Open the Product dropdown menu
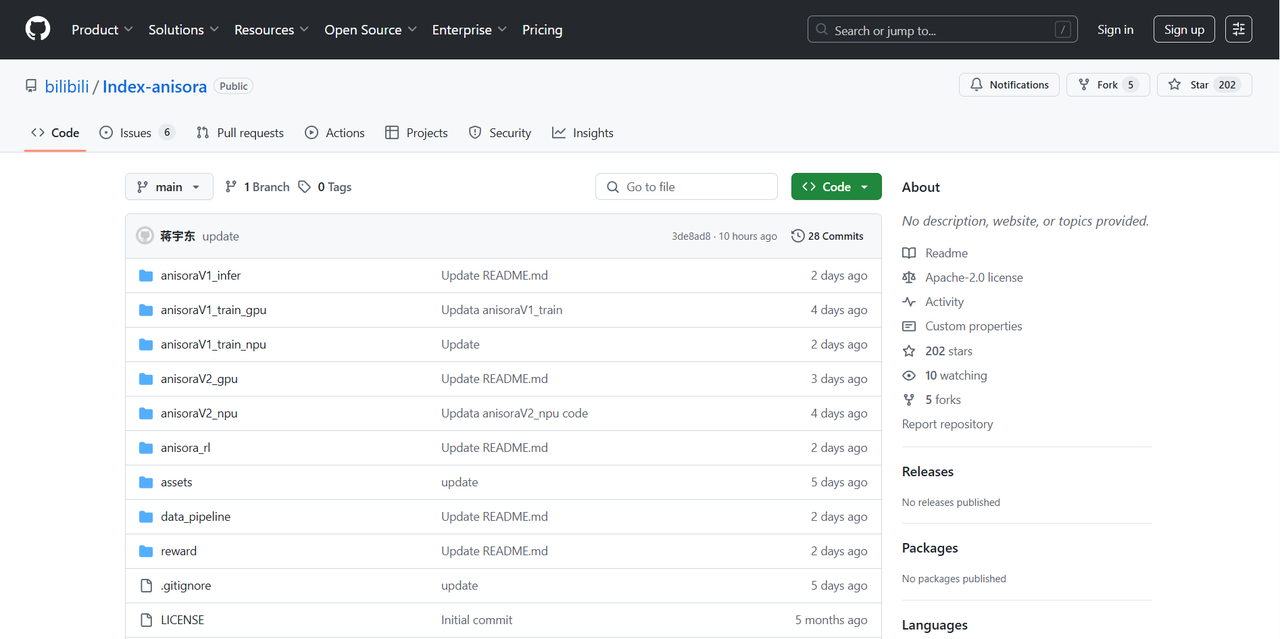Screen dimensions: 1280x639 pos(102,30)
